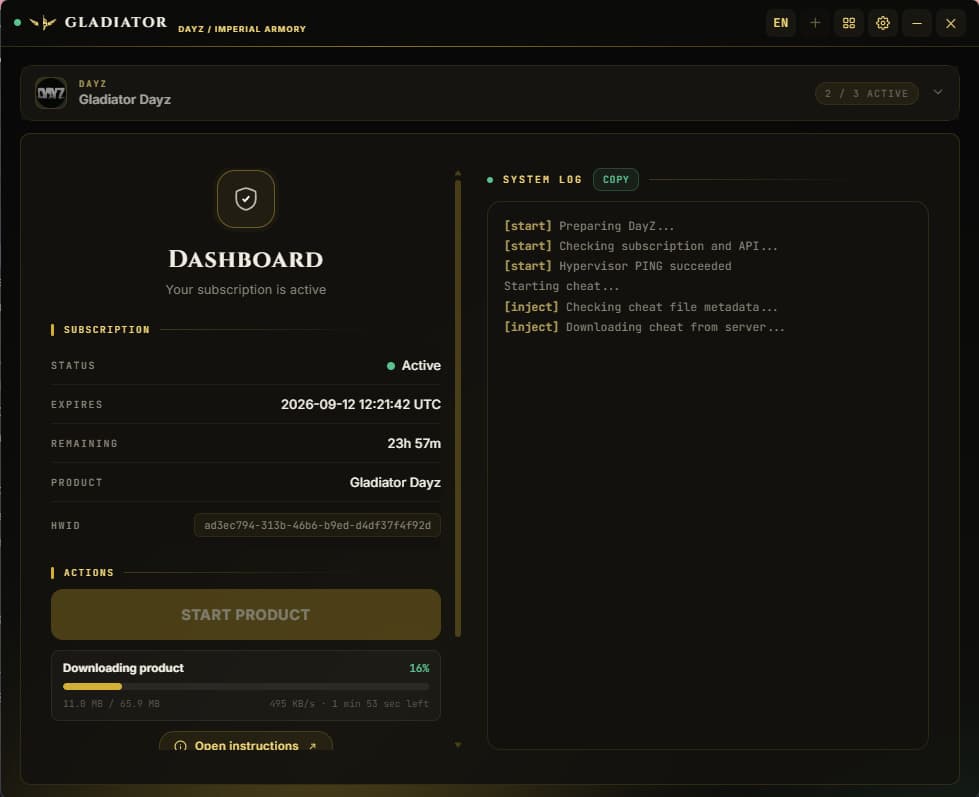Click the scrollbar down arrow in dashboard panel
Image resolution: width=979 pixels, height=797 pixels.
[458, 745]
